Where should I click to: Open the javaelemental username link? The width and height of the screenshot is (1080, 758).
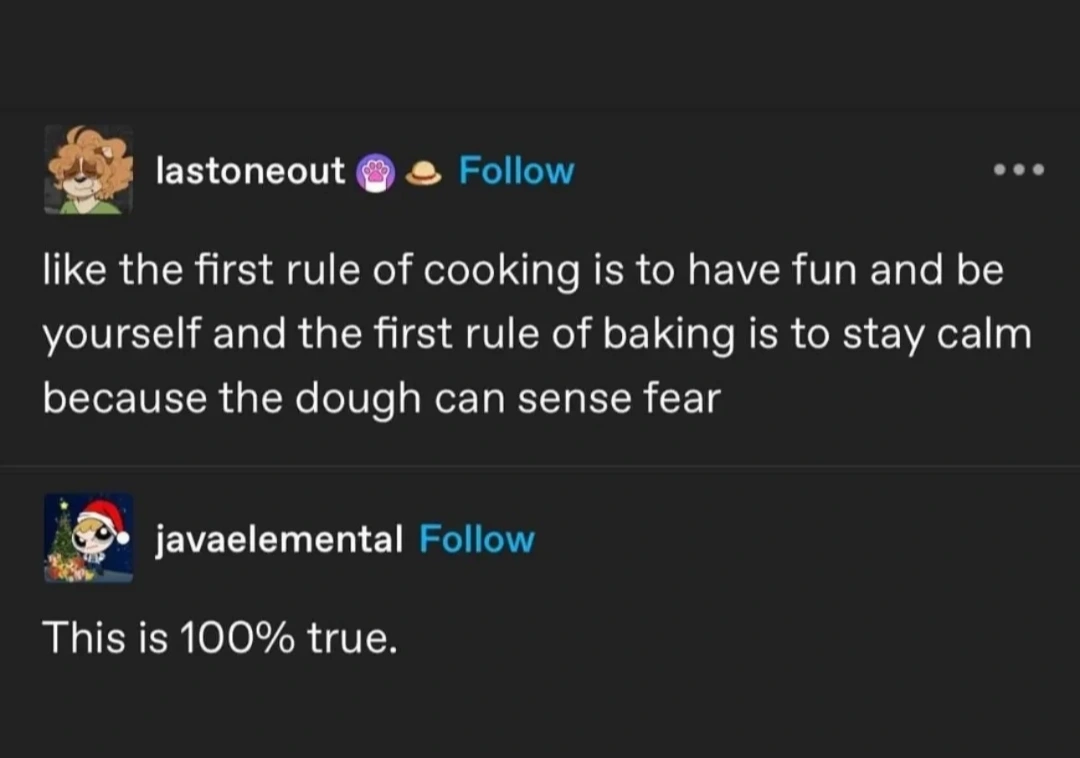(x=279, y=539)
